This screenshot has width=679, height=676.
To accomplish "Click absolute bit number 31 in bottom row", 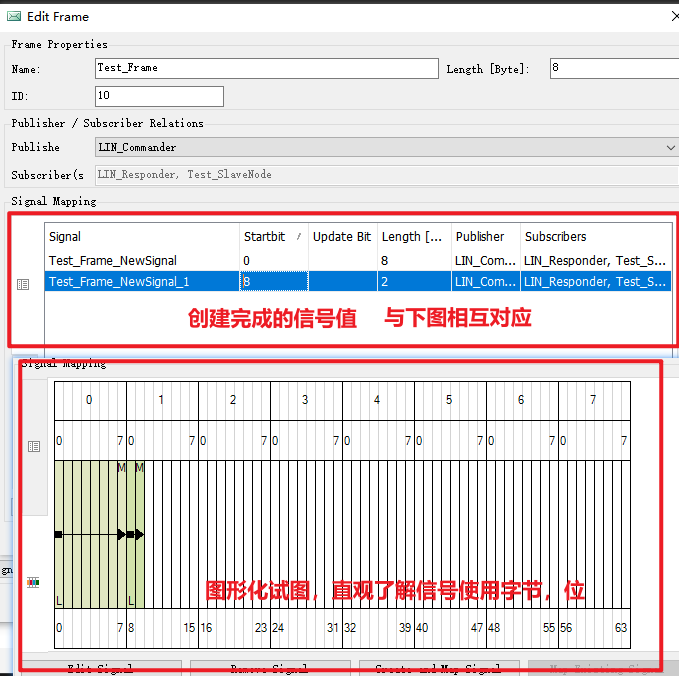I will point(333,628).
